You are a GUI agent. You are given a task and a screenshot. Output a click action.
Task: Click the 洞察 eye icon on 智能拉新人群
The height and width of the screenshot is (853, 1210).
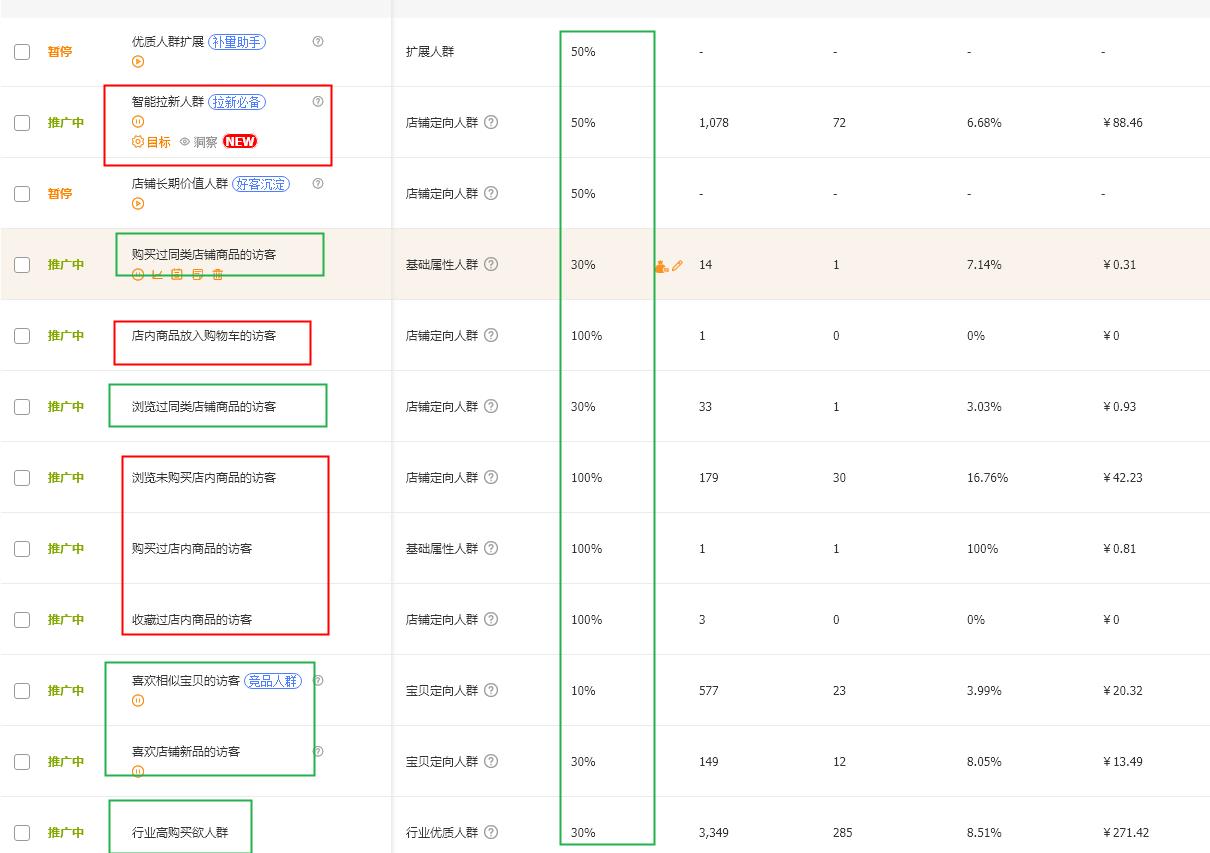pyautogui.click(x=184, y=141)
